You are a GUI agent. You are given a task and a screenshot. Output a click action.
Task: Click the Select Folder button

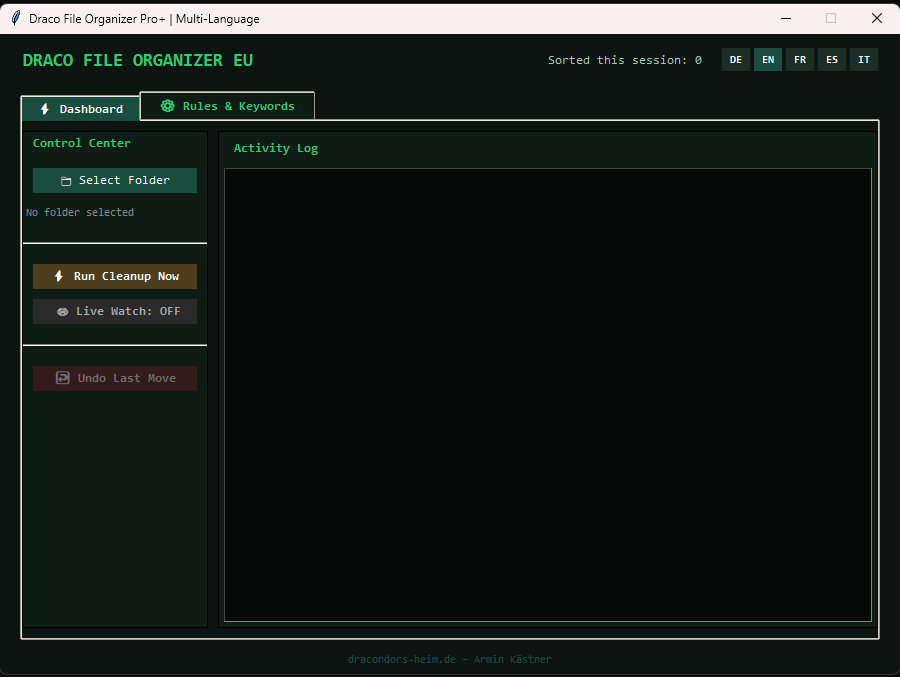[x=115, y=180]
